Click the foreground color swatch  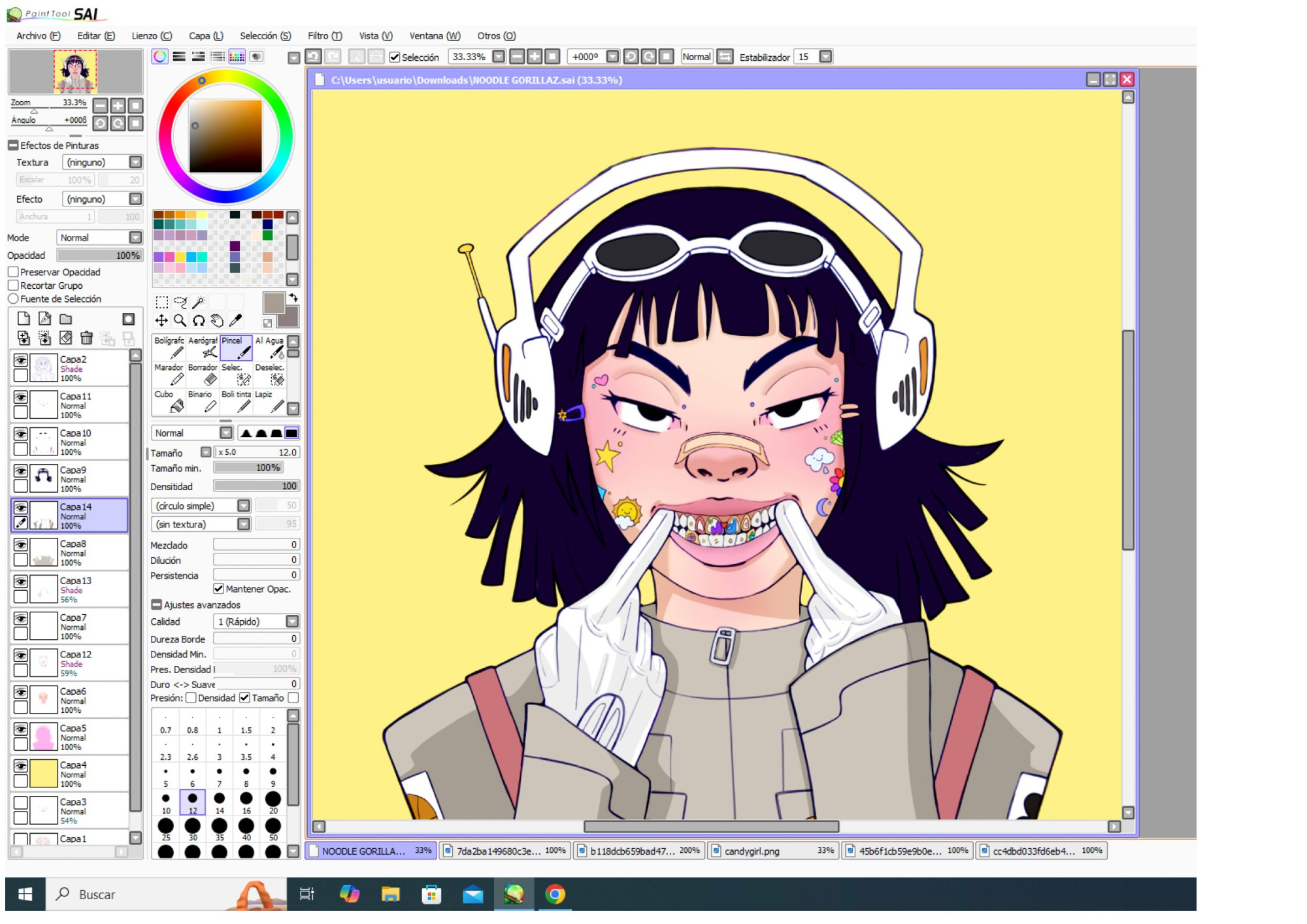[274, 303]
